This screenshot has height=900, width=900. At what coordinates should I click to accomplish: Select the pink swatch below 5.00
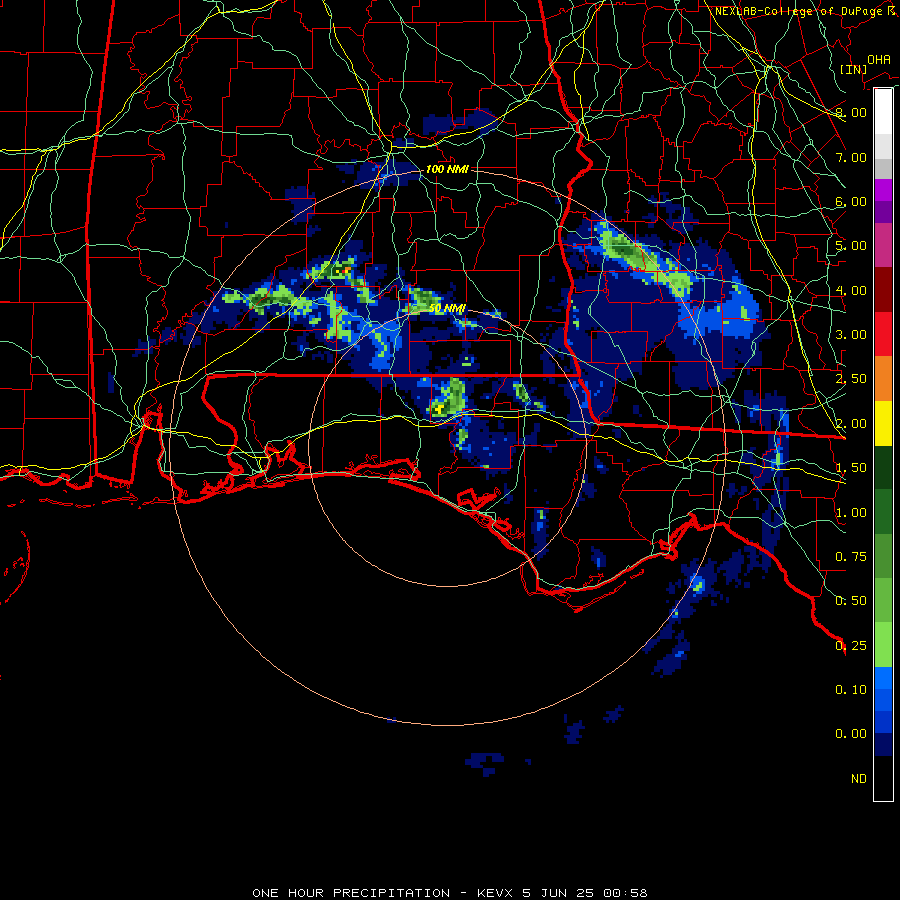(x=883, y=245)
